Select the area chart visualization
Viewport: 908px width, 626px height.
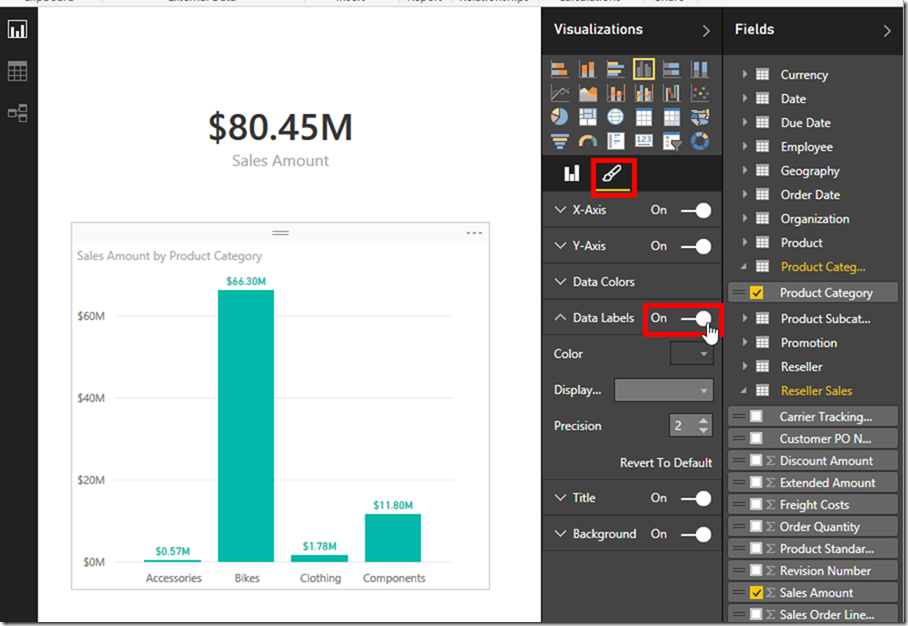click(x=587, y=93)
